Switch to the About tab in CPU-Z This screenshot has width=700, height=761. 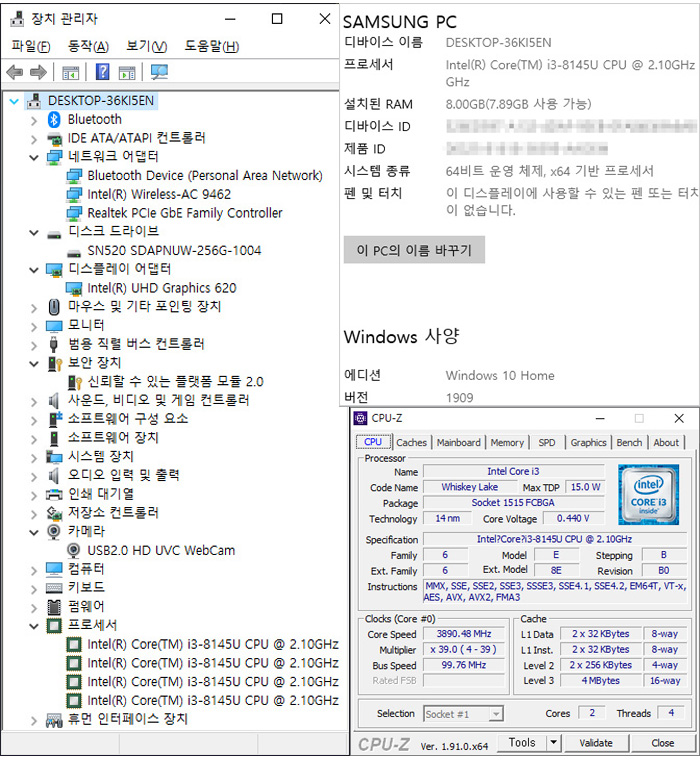(666, 443)
